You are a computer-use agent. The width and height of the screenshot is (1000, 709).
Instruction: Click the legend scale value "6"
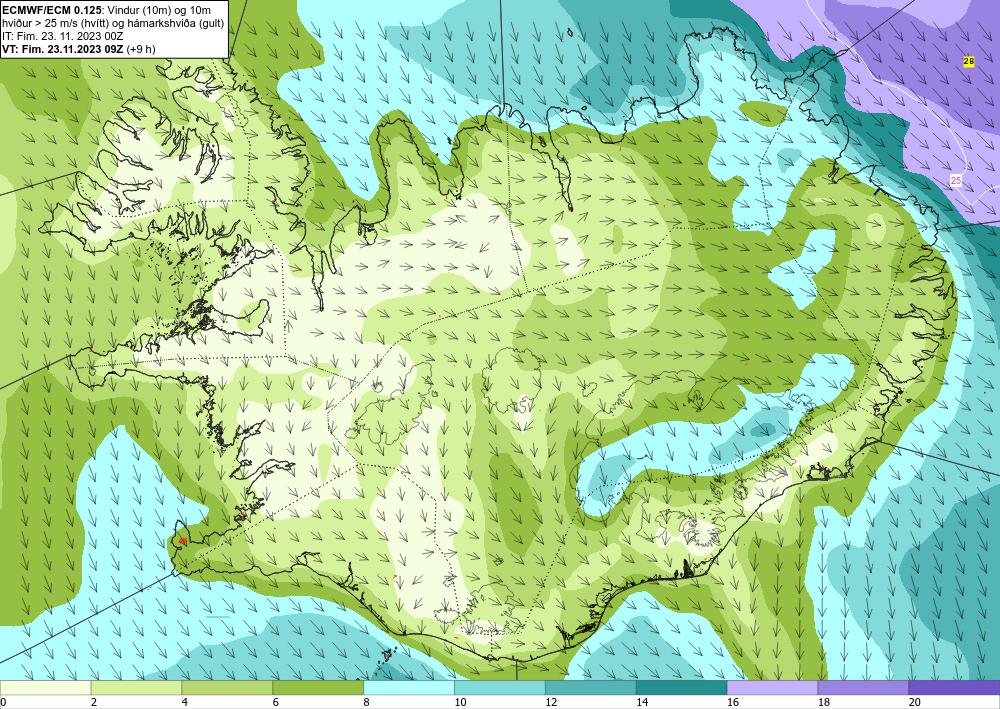point(276,703)
